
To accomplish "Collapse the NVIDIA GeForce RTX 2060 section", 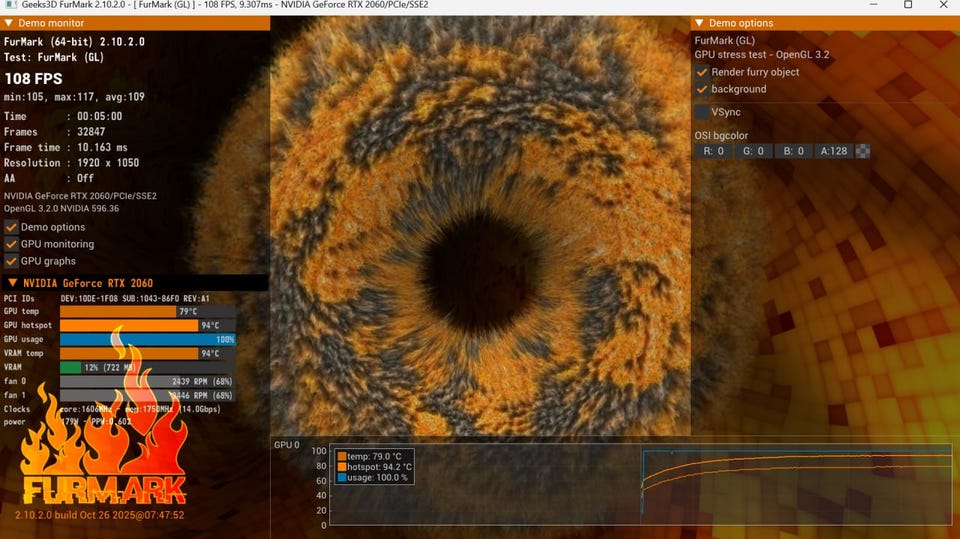I will point(12,283).
